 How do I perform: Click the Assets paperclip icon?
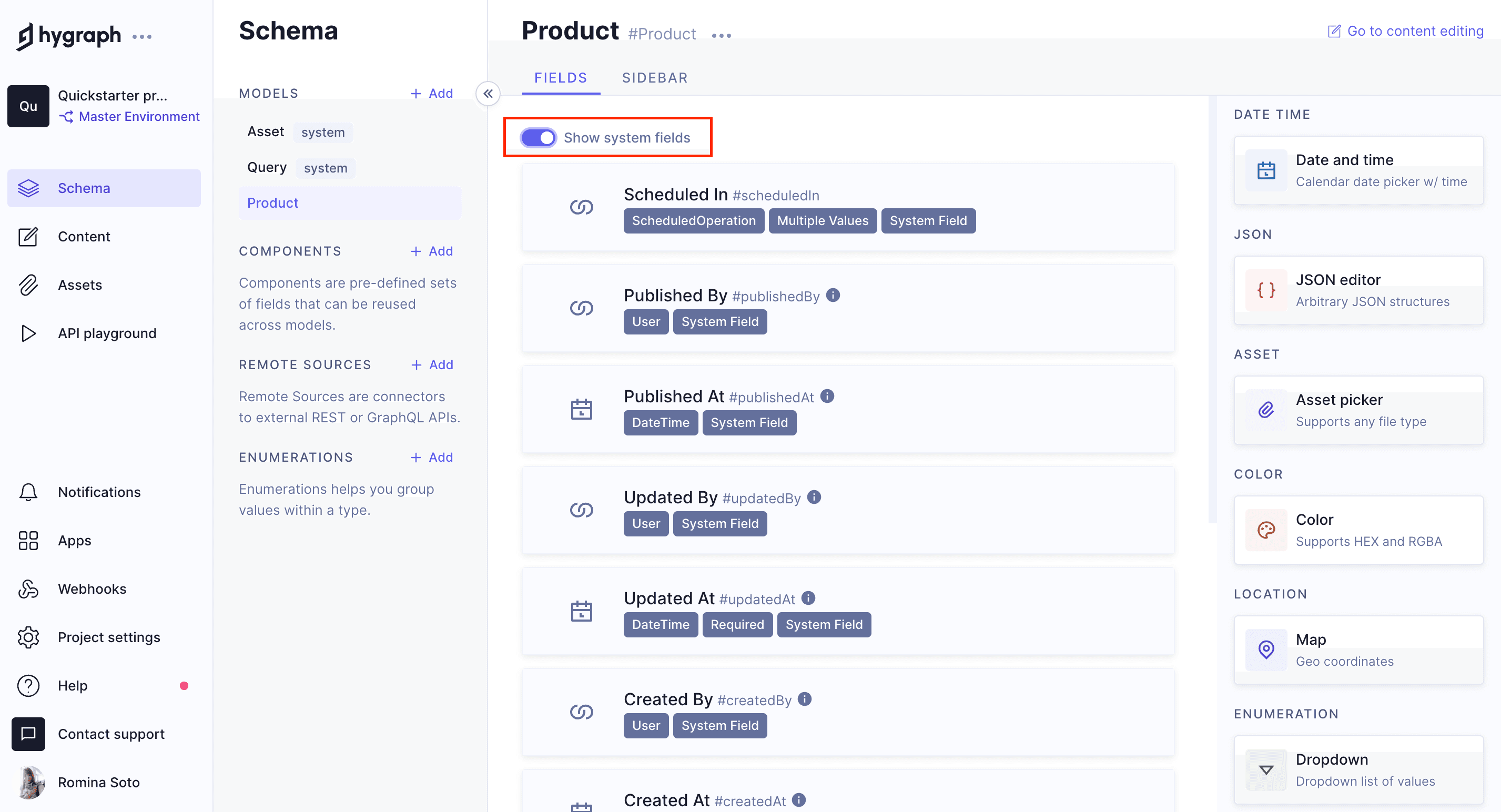[28, 285]
